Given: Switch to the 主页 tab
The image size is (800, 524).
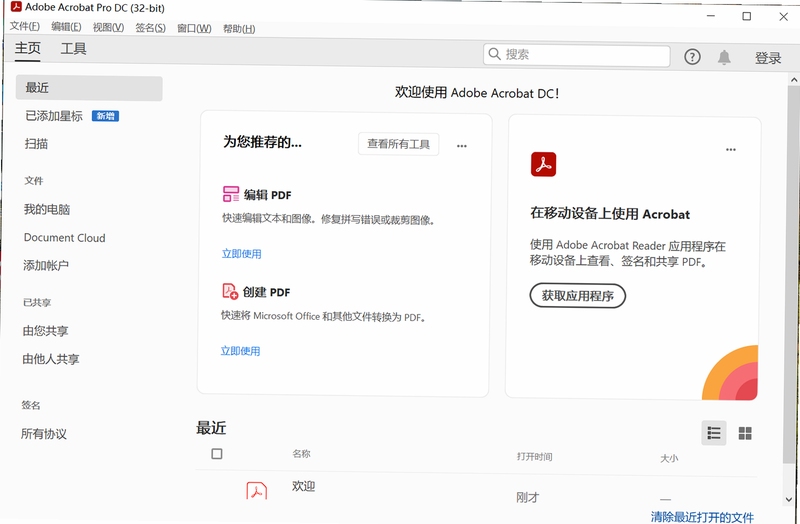Looking at the screenshot, I should (28, 48).
